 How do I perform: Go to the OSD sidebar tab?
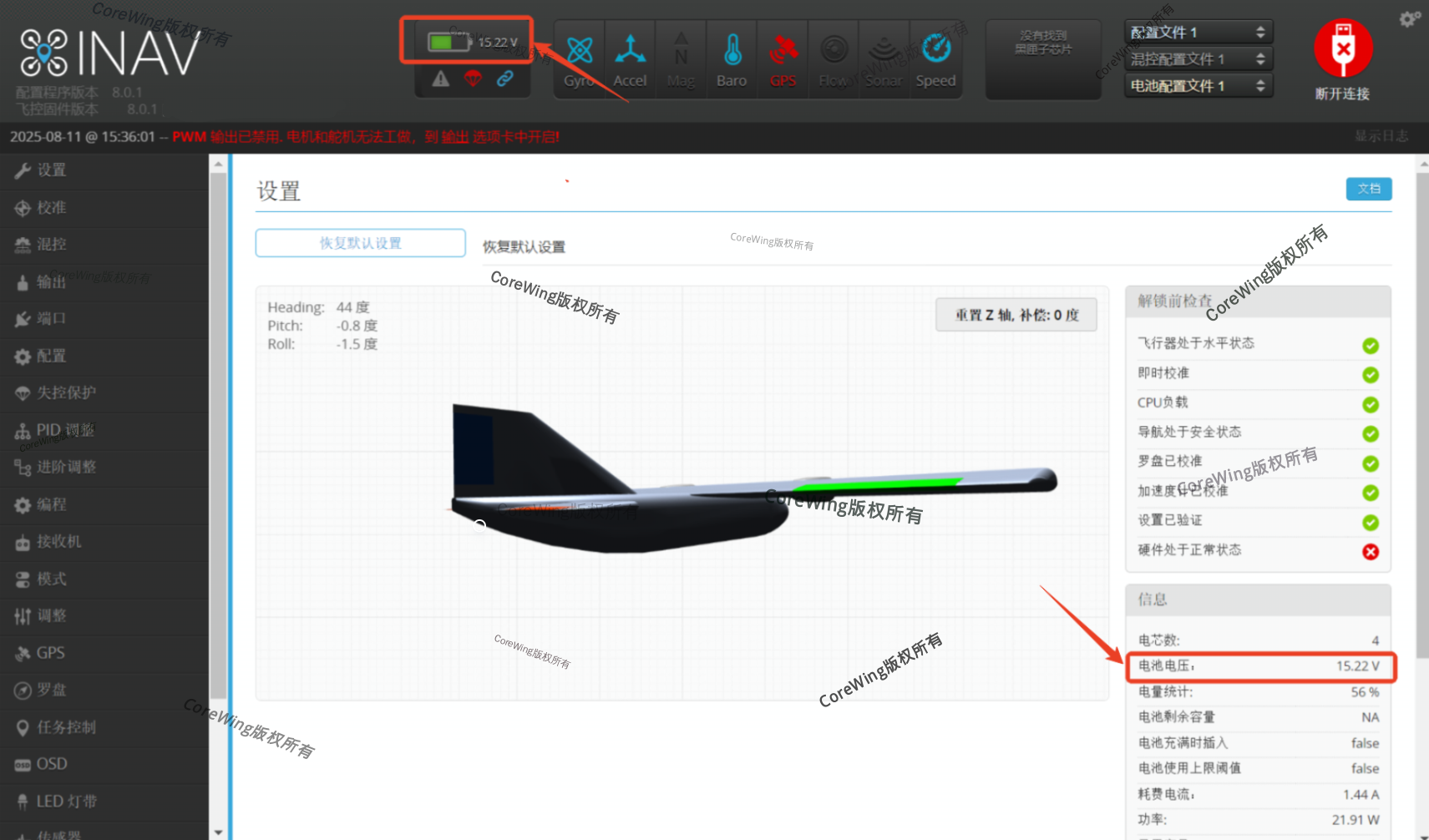[x=51, y=764]
